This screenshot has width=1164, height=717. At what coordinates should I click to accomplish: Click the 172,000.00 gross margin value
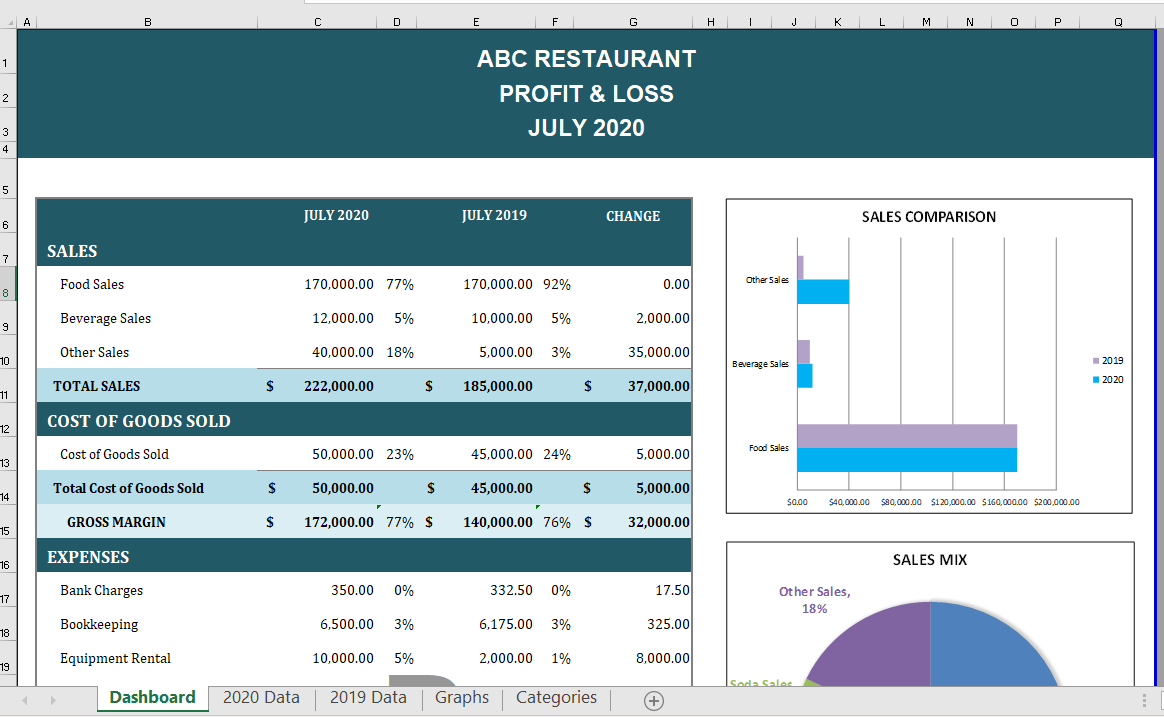339,523
